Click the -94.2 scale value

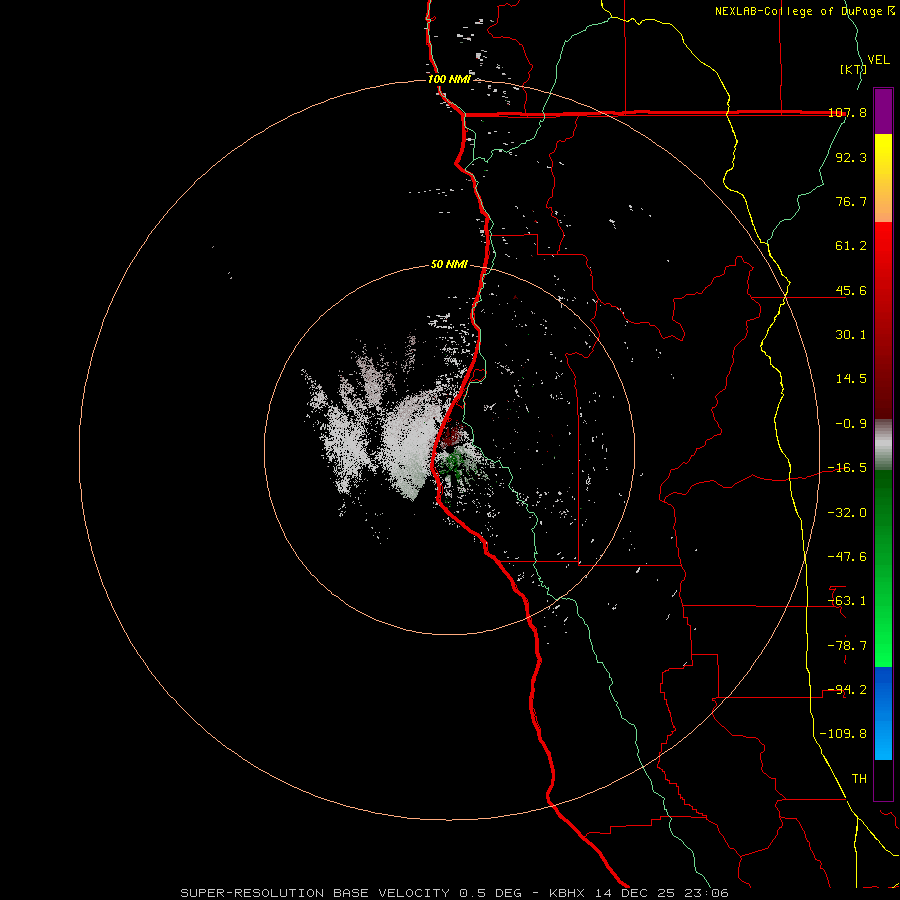point(847,690)
